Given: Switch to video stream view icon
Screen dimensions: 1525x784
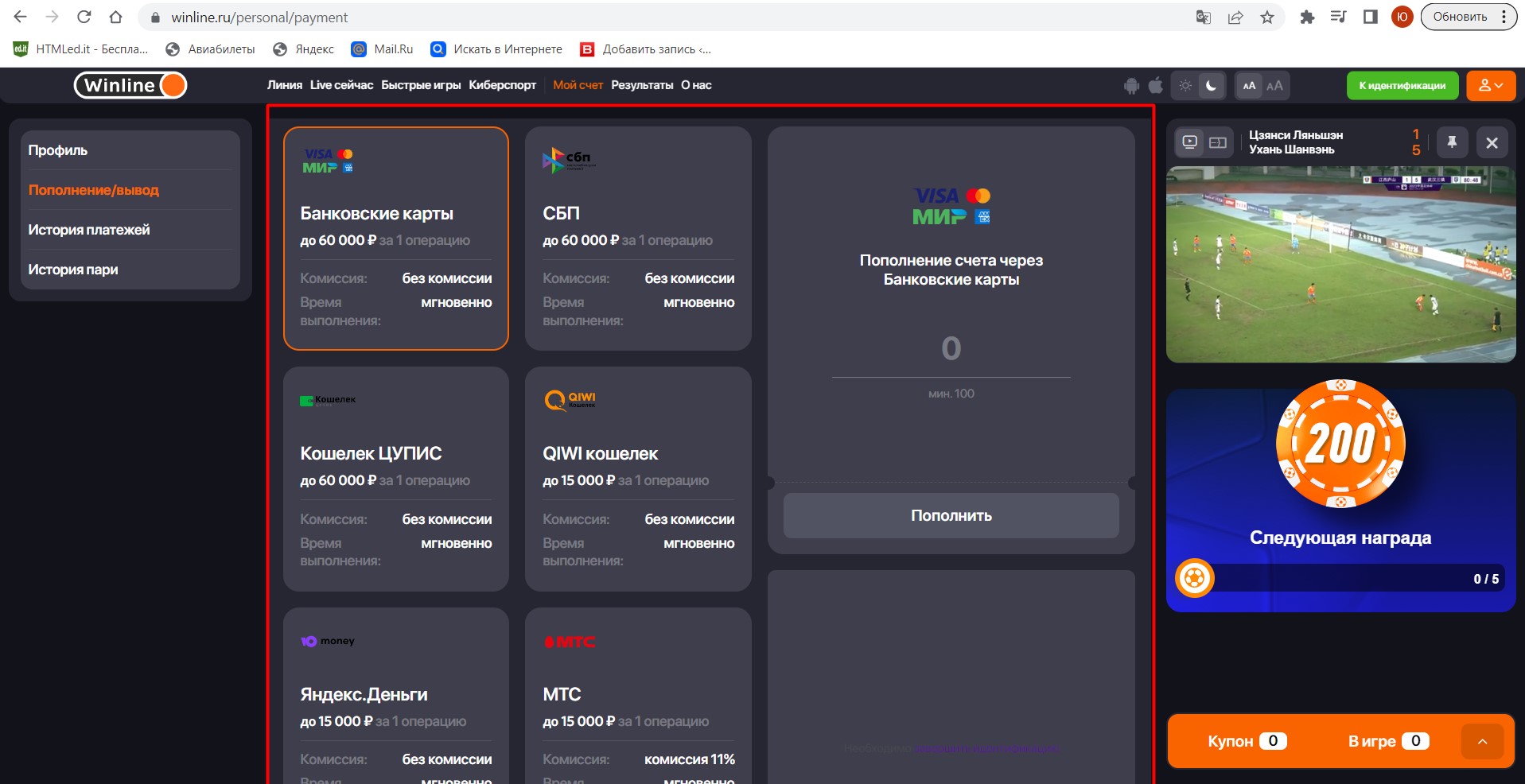Looking at the screenshot, I should (1190, 142).
